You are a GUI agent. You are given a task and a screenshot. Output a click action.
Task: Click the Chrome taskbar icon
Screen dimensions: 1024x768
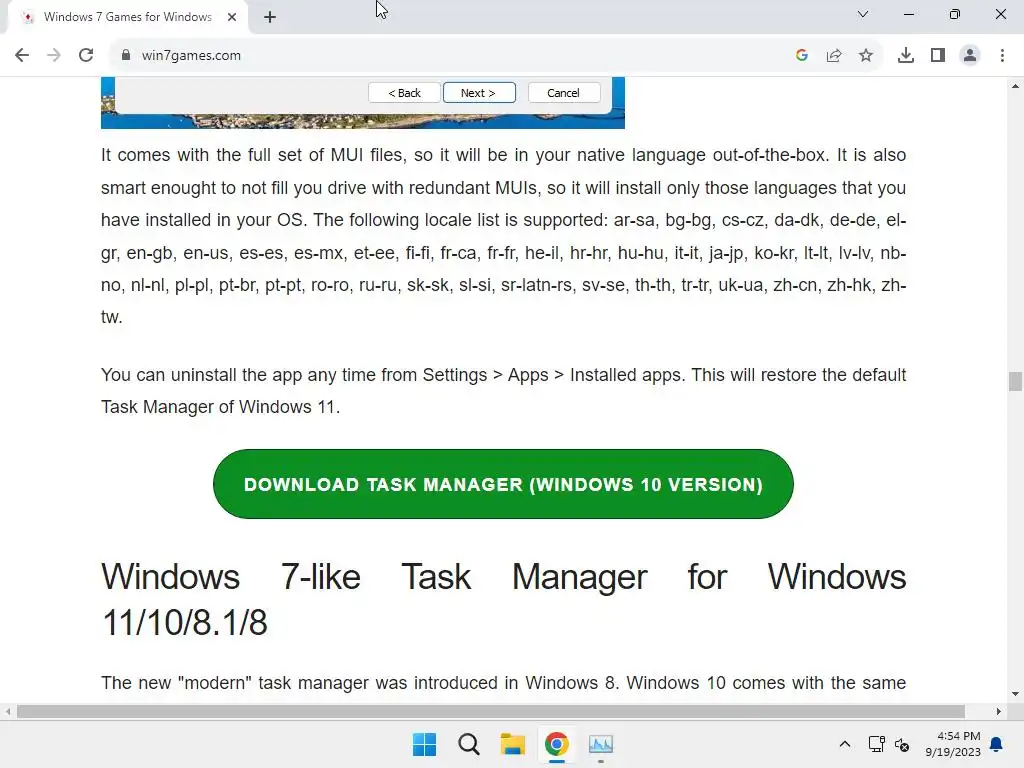[x=556, y=744]
